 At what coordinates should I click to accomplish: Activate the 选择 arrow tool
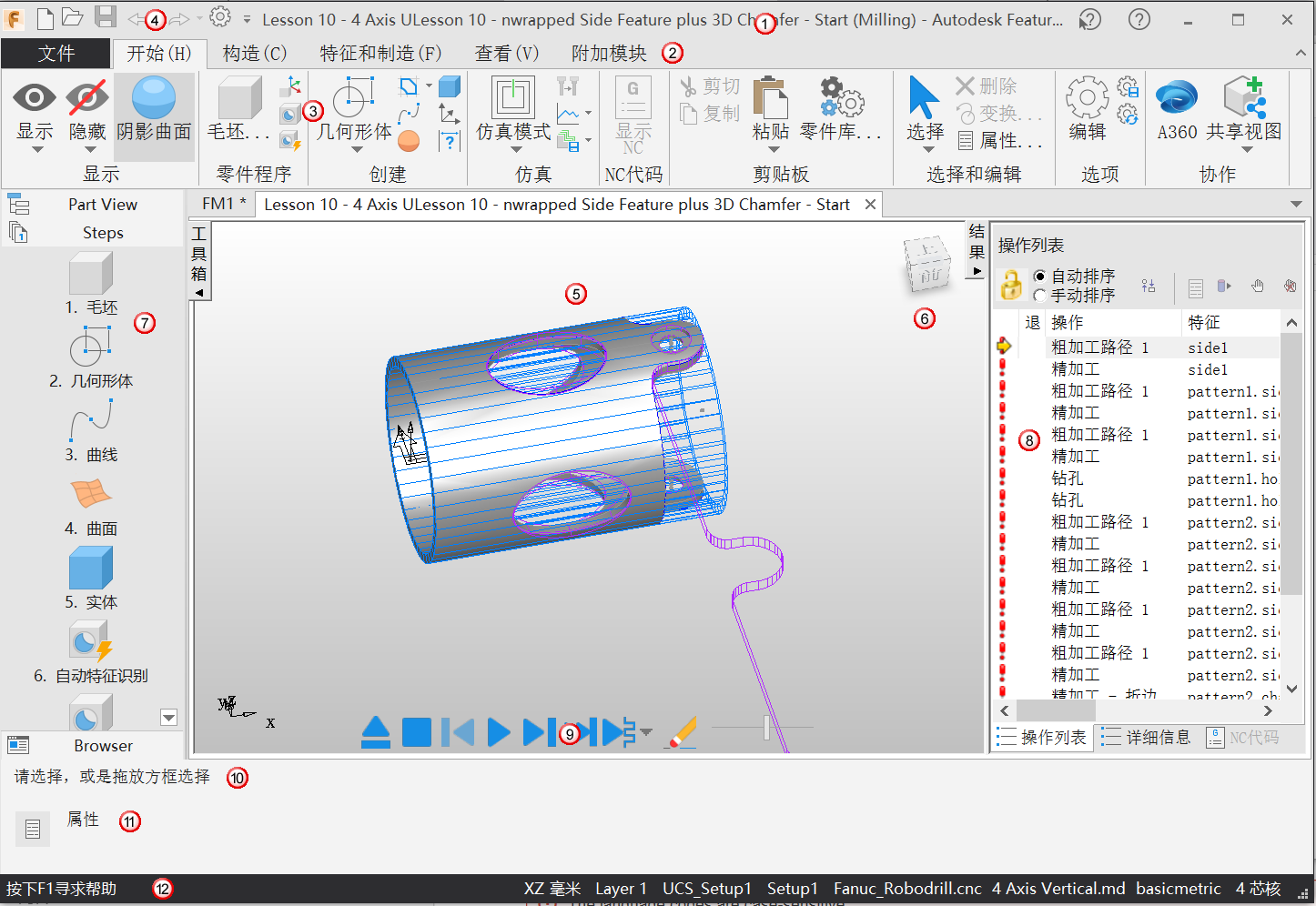(x=924, y=97)
